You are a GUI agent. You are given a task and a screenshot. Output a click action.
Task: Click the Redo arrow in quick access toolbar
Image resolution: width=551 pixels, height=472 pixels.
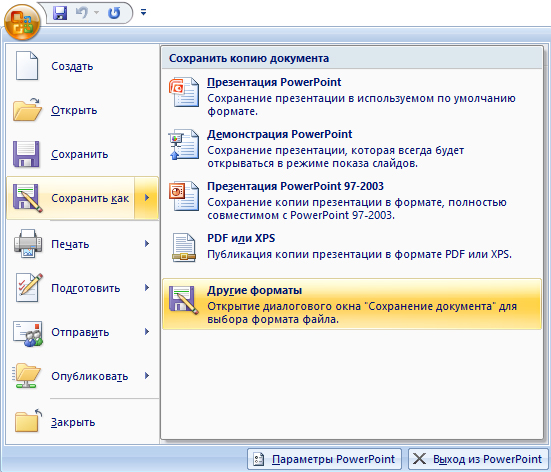pos(114,13)
